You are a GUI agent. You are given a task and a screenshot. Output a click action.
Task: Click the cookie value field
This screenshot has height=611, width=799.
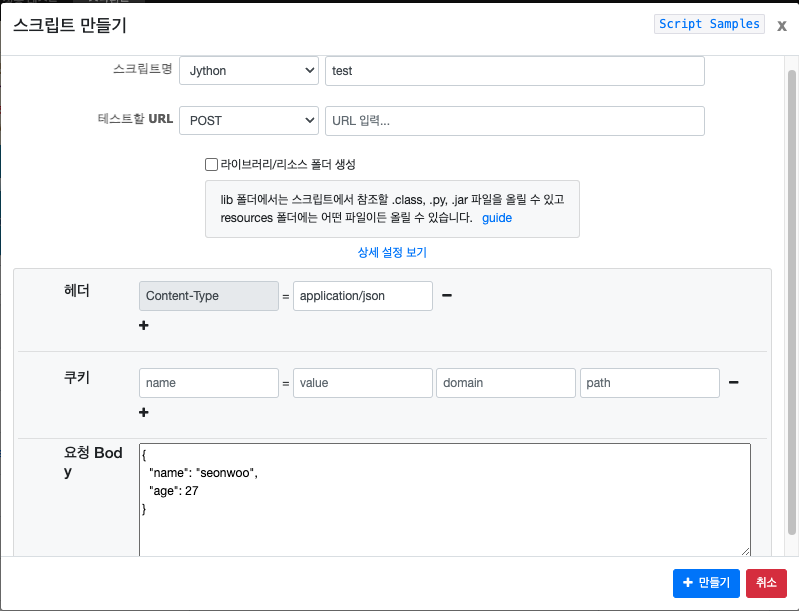[363, 383]
